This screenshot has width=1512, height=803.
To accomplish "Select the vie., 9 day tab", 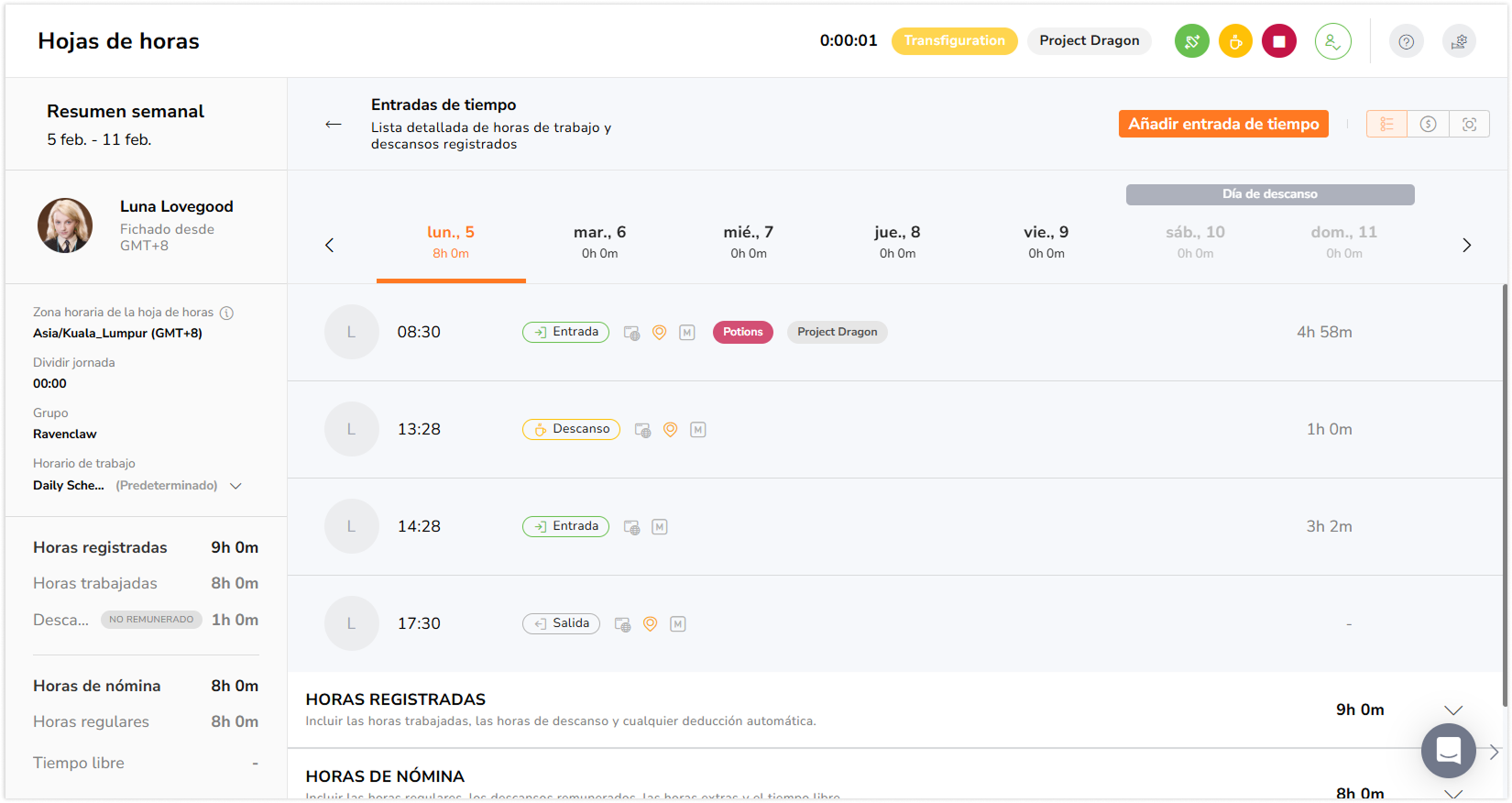I will pyautogui.click(x=1046, y=242).
